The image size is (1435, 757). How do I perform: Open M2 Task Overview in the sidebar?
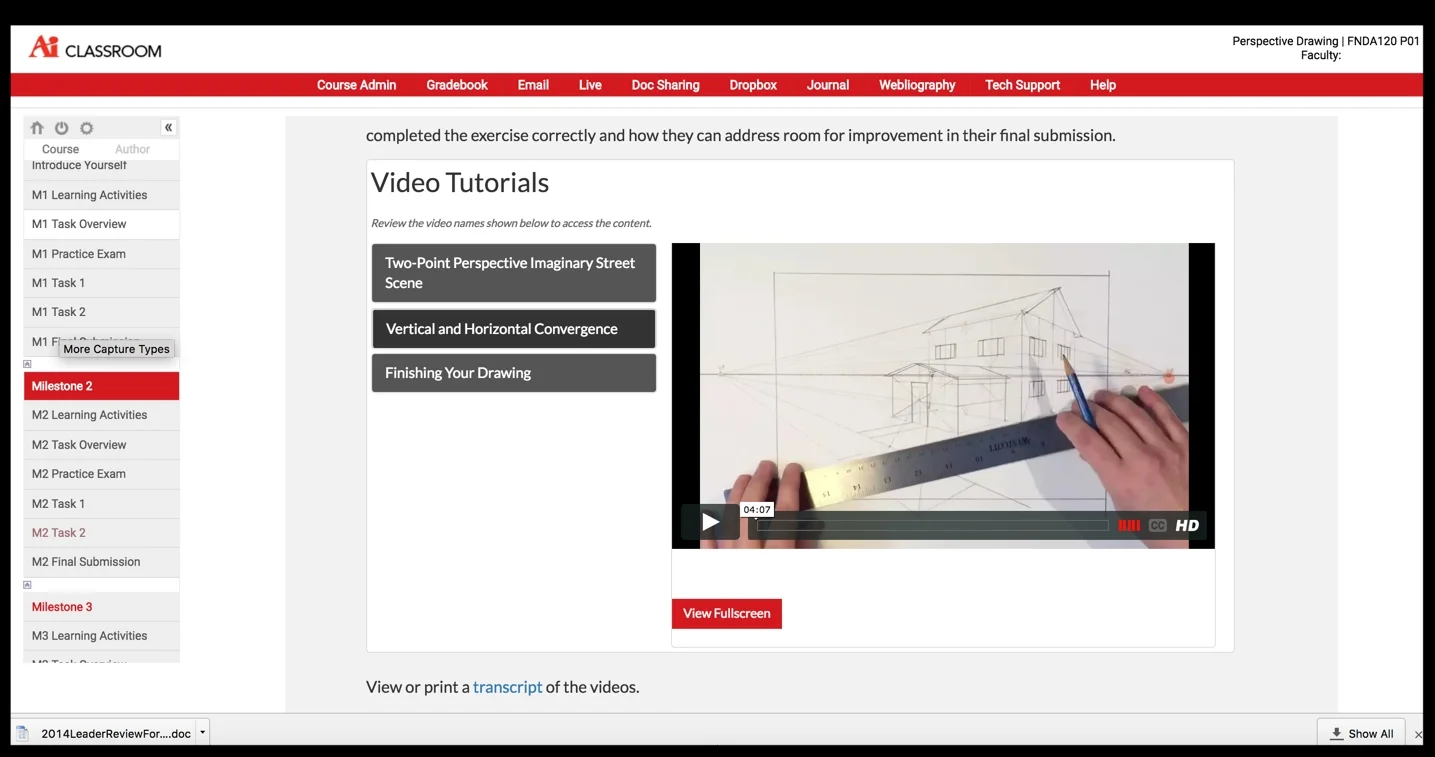[x=79, y=444]
